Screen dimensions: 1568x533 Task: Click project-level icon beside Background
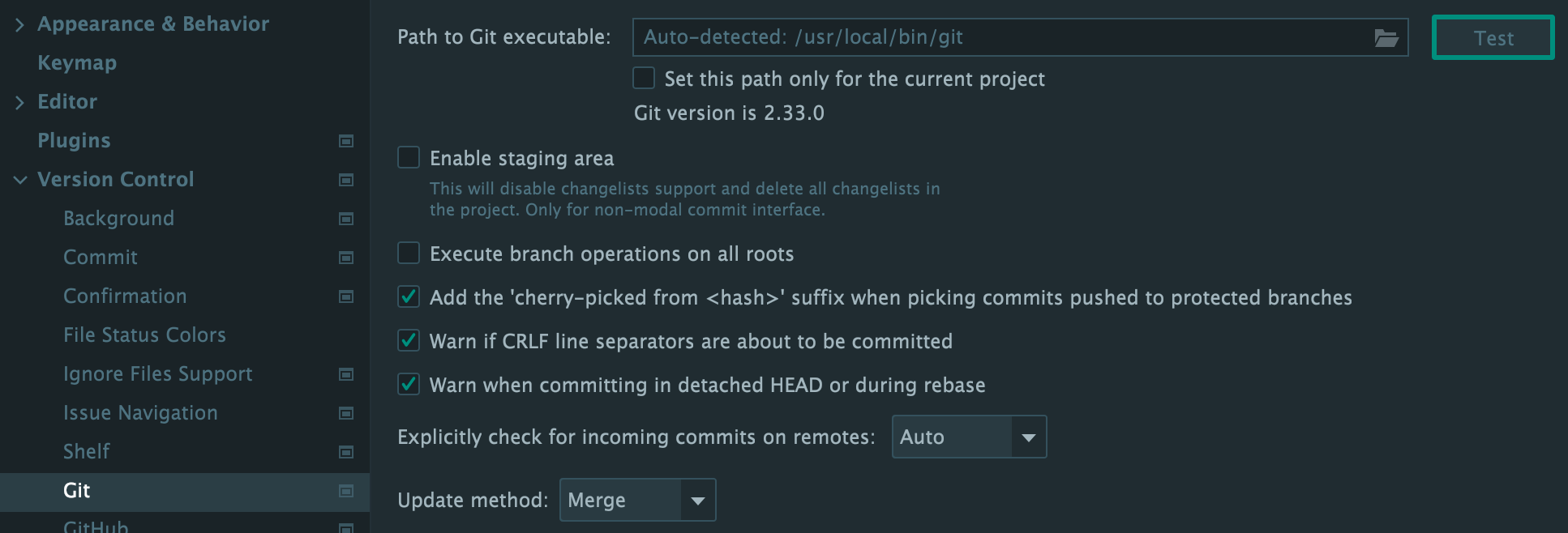point(346,219)
